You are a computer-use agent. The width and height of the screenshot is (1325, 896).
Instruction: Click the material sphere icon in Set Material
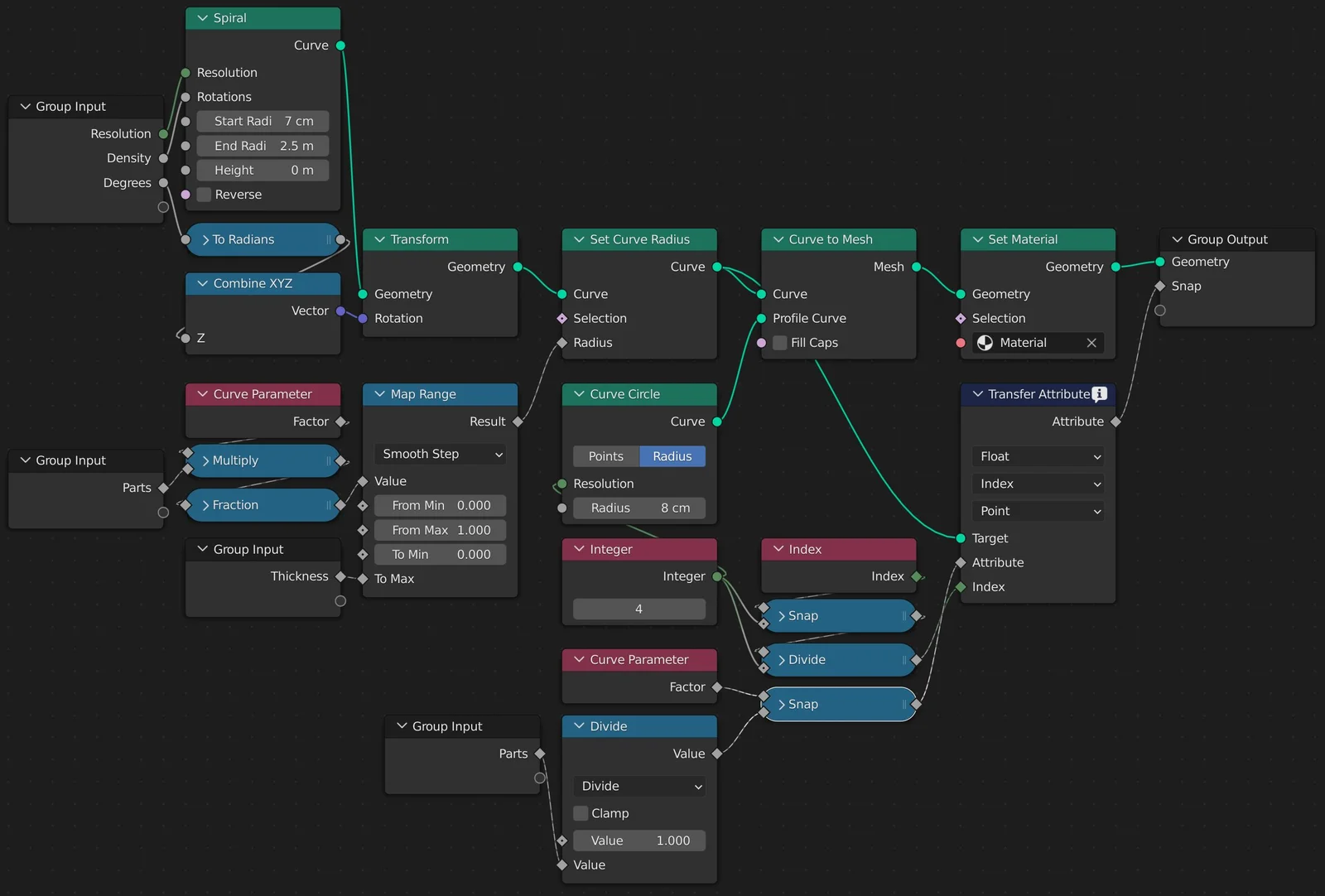click(x=985, y=343)
